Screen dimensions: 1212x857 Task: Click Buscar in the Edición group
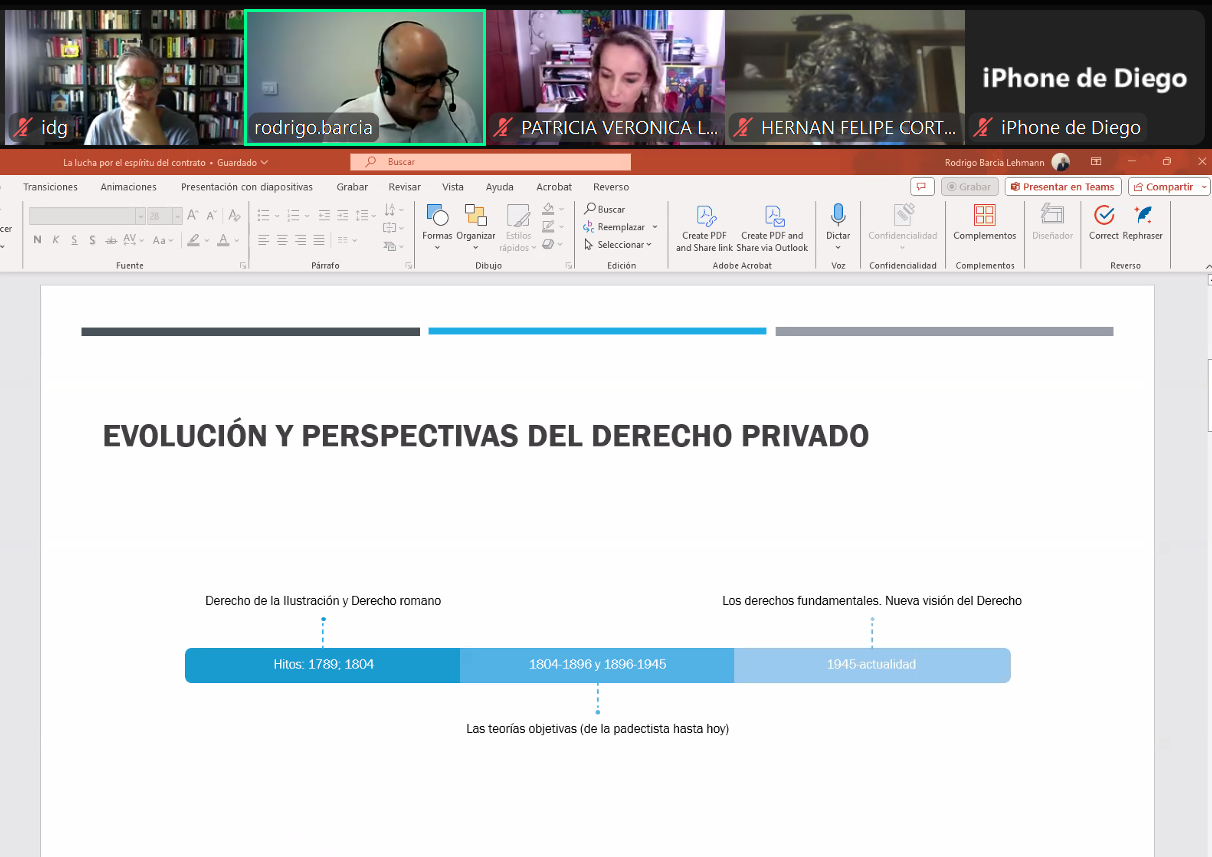(x=605, y=209)
